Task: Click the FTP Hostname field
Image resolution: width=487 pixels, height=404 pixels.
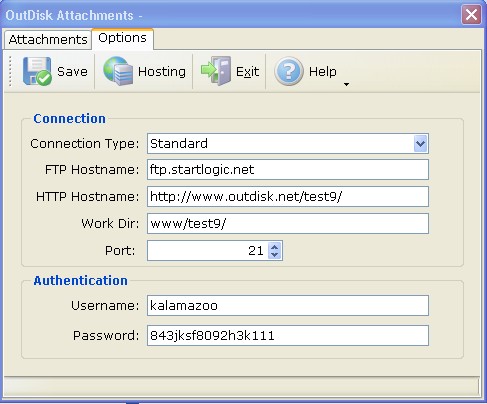Action: point(288,170)
